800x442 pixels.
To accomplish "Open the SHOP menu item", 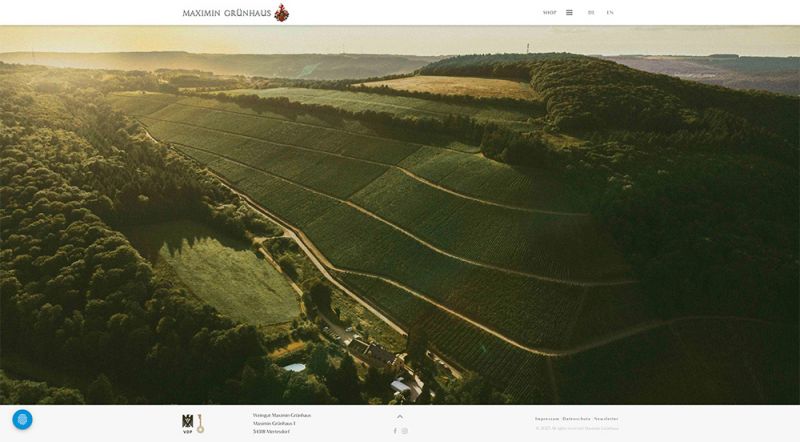I will pyautogui.click(x=549, y=12).
